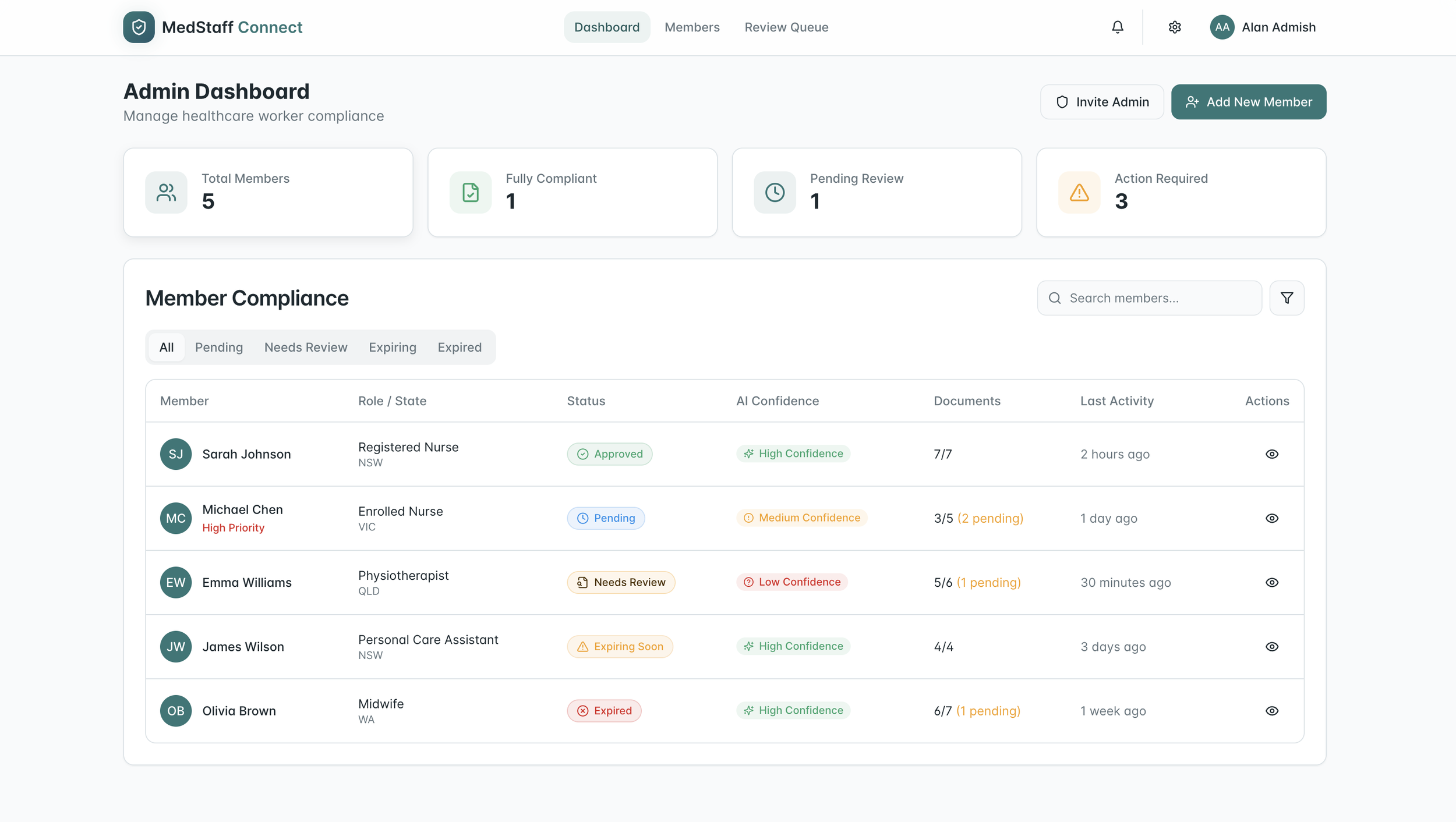Click the Invite Admin button
This screenshot has height=822, width=1456.
click(1101, 102)
